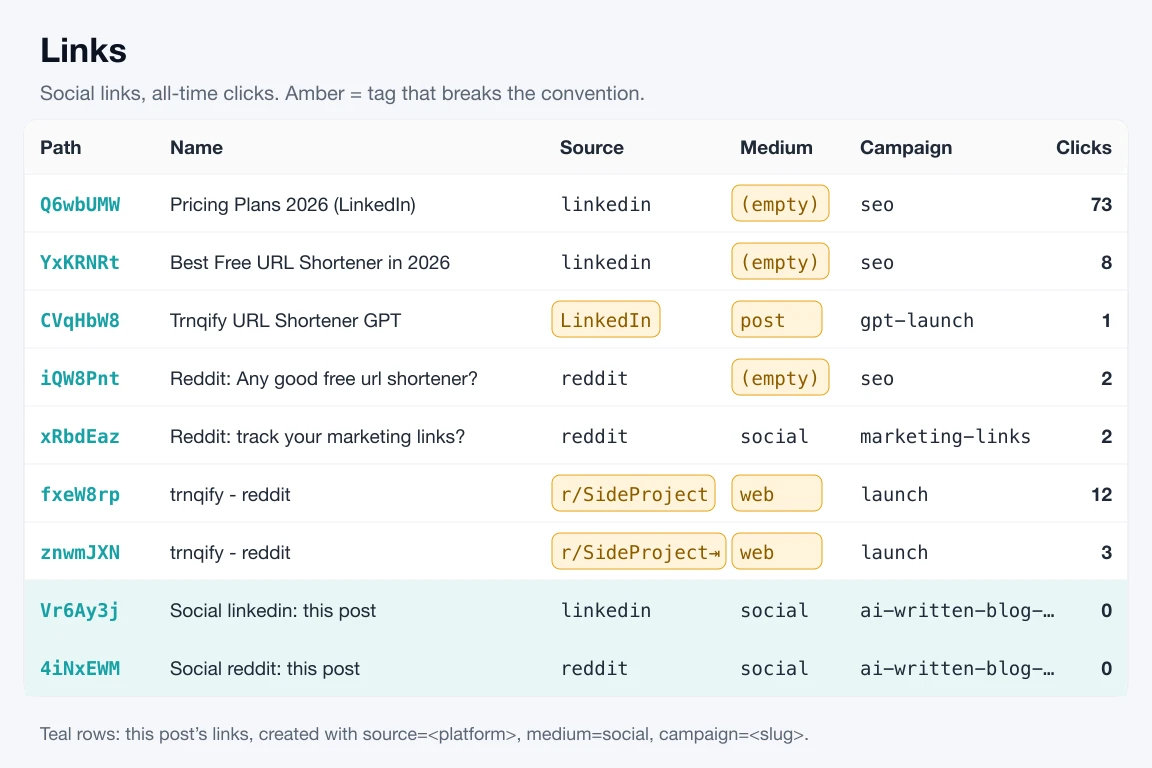Viewport: 1152px width, 768px height.
Task: Click the click count 2 in iQW8Pnt row
Action: (1106, 378)
